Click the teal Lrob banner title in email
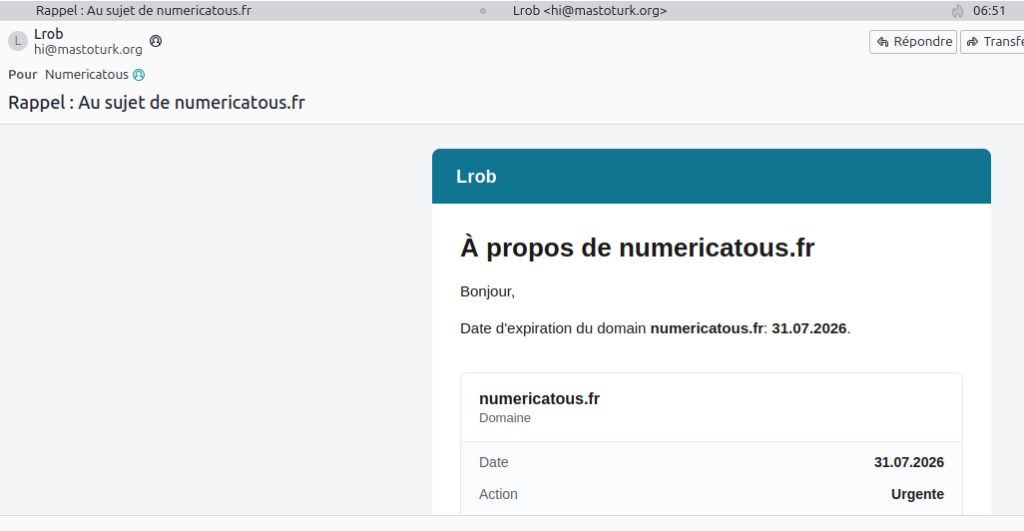 476,176
